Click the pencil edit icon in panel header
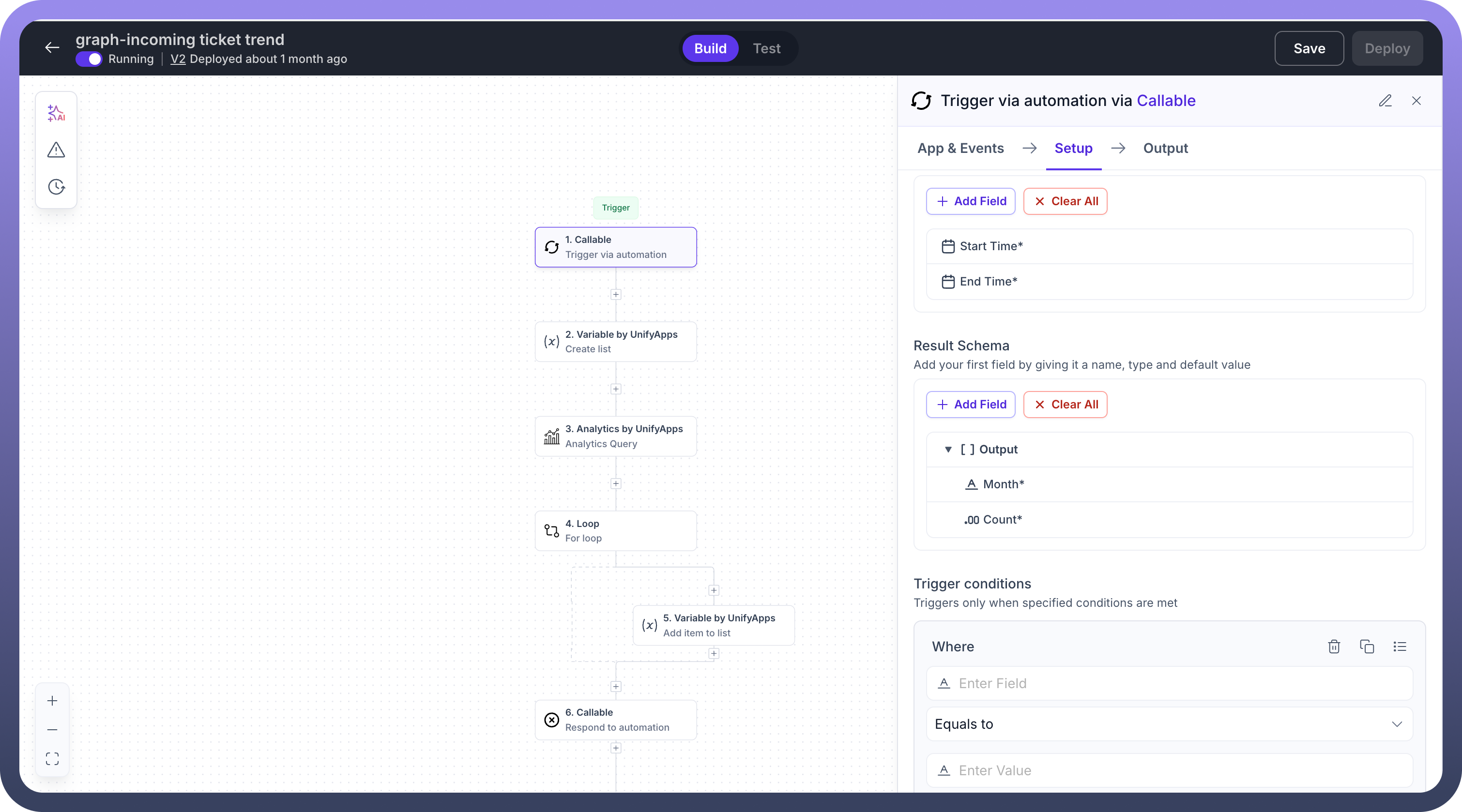Viewport: 1462px width, 812px height. click(x=1385, y=101)
